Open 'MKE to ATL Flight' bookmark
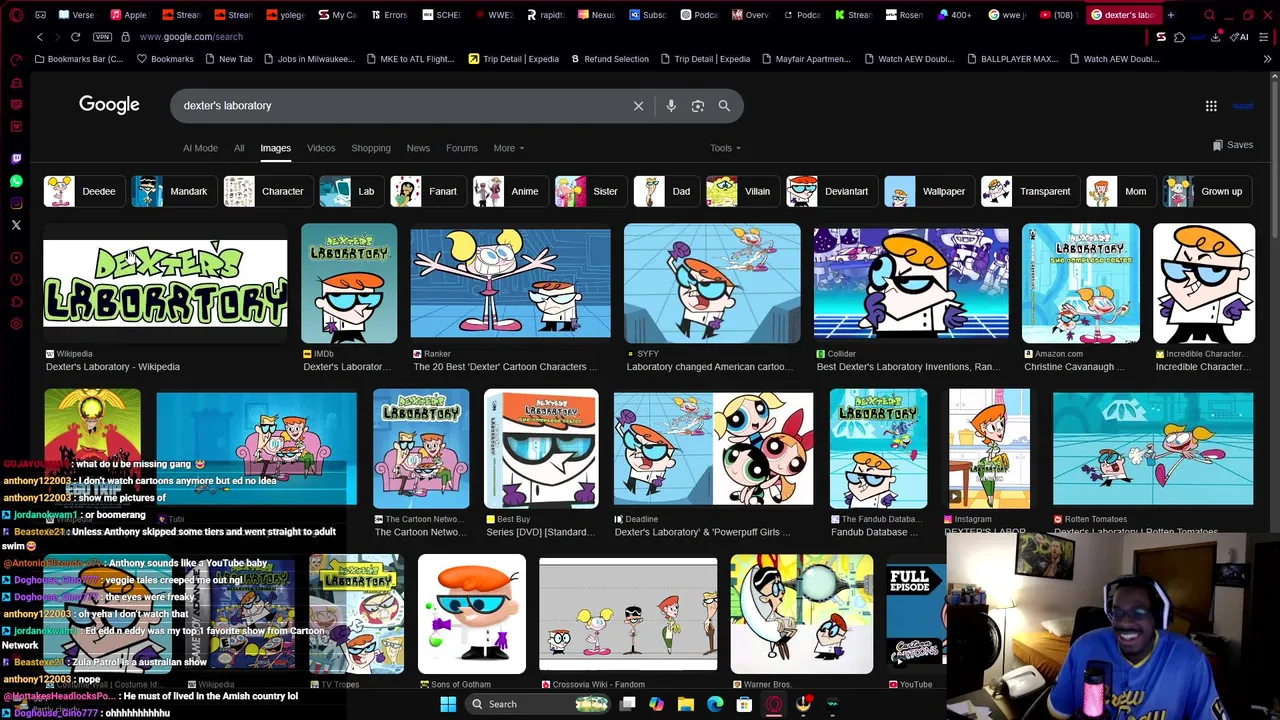 point(409,59)
